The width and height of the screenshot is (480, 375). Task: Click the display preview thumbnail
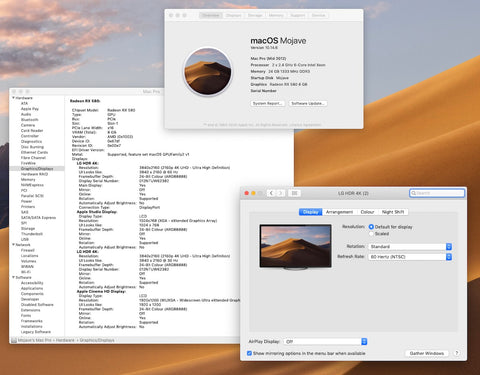click(296, 247)
